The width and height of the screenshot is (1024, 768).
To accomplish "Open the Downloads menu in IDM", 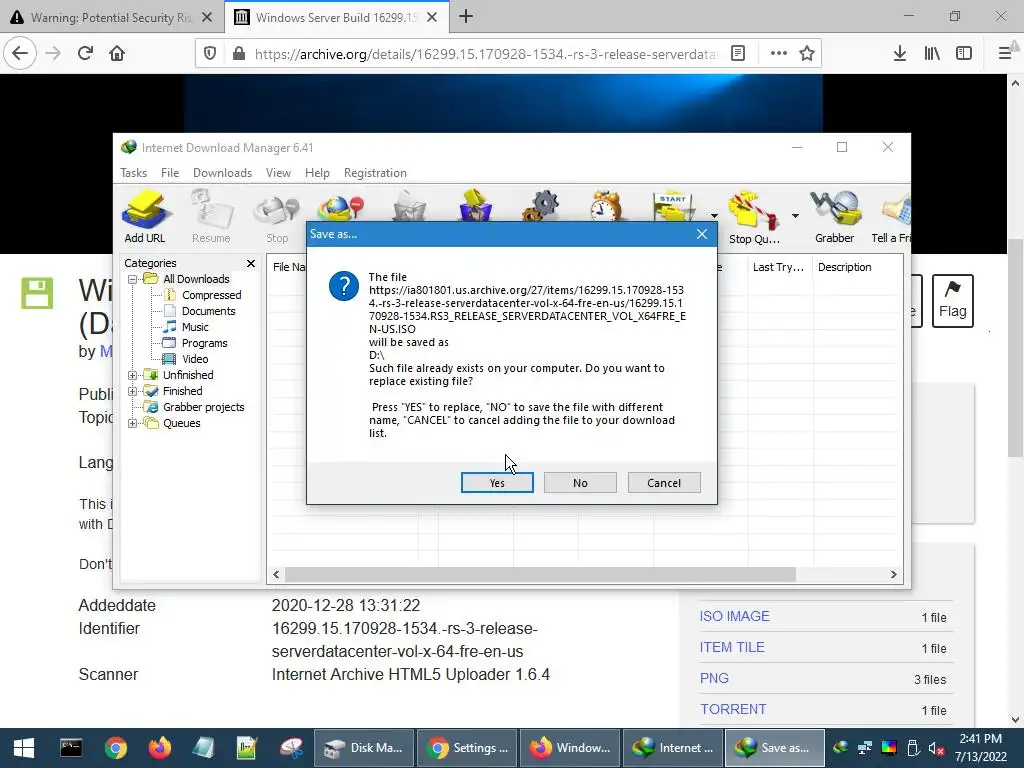I will coord(222,173).
